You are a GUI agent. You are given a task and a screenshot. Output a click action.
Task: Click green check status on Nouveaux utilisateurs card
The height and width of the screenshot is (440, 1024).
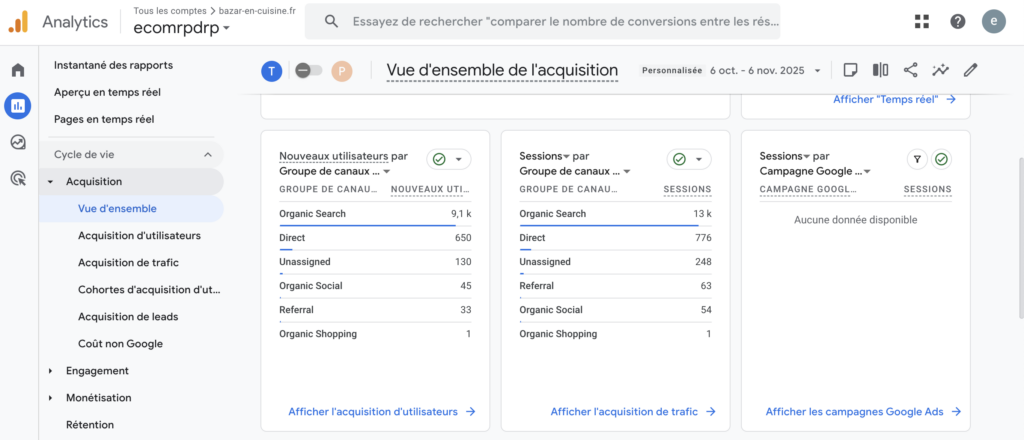(448, 159)
